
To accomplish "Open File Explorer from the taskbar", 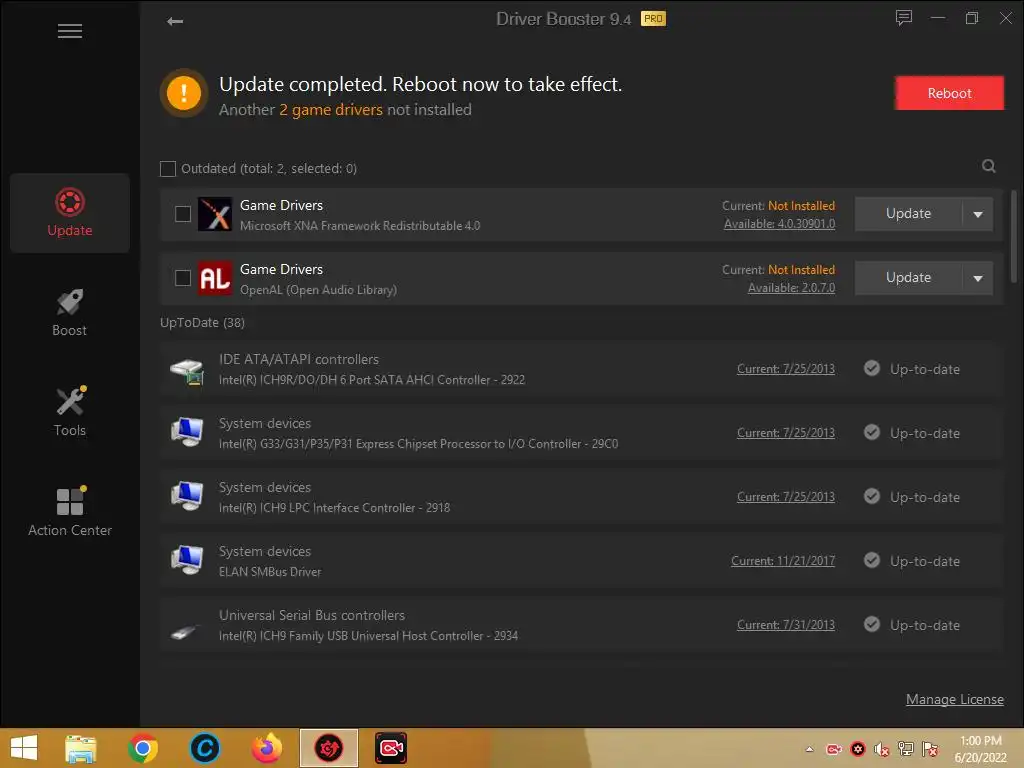I will pyautogui.click(x=81, y=748).
